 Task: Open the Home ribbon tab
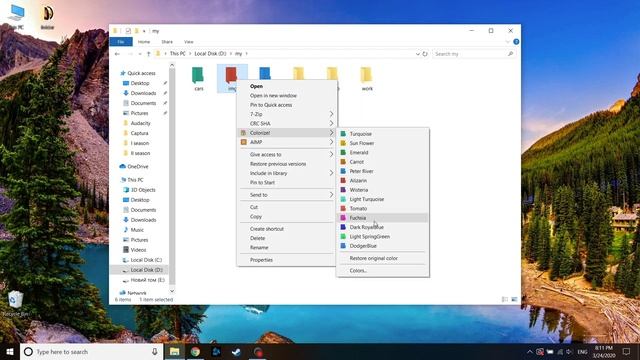coord(144,42)
